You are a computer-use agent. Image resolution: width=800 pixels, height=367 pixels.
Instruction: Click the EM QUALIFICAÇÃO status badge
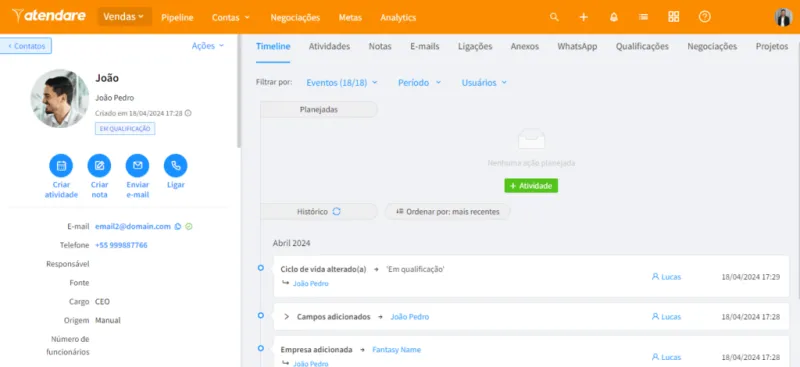pos(125,129)
